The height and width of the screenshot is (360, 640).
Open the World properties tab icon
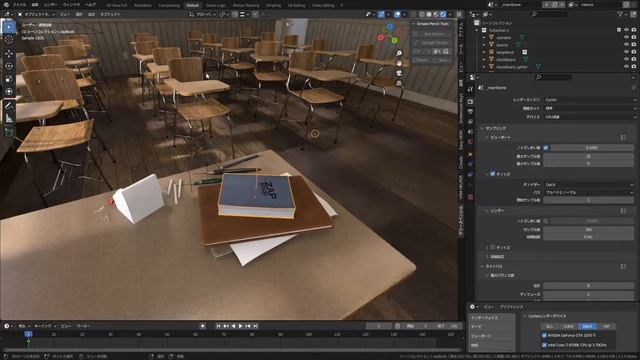pos(470,142)
